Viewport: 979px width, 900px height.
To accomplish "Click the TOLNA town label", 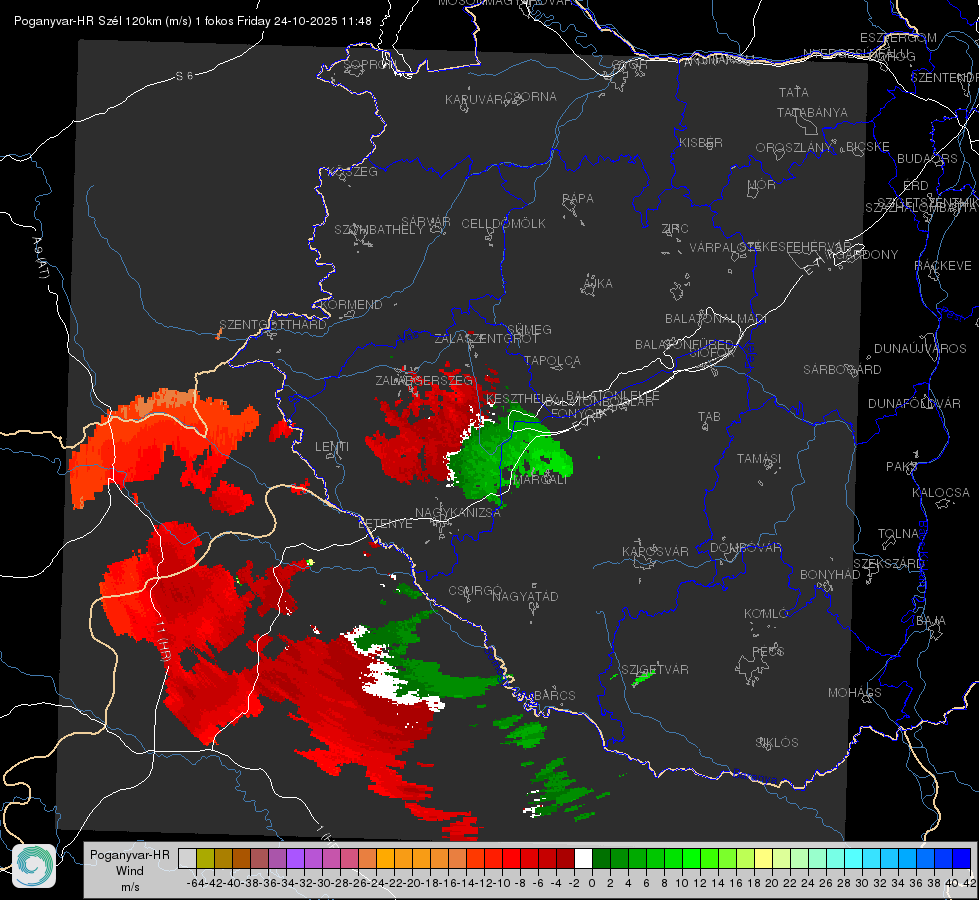I will pyautogui.click(x=898, y=534).
